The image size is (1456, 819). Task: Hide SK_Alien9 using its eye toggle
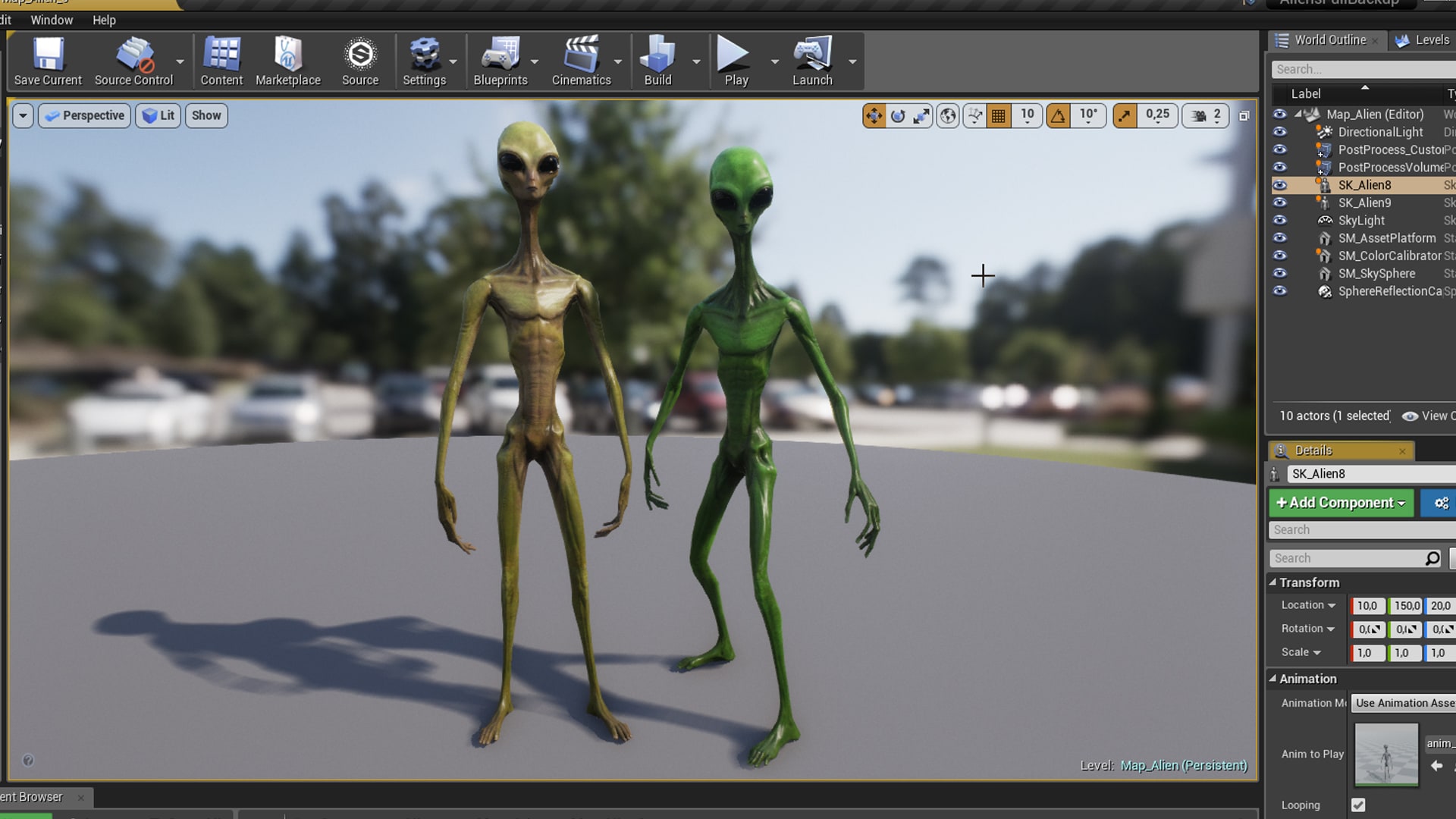1280,202
